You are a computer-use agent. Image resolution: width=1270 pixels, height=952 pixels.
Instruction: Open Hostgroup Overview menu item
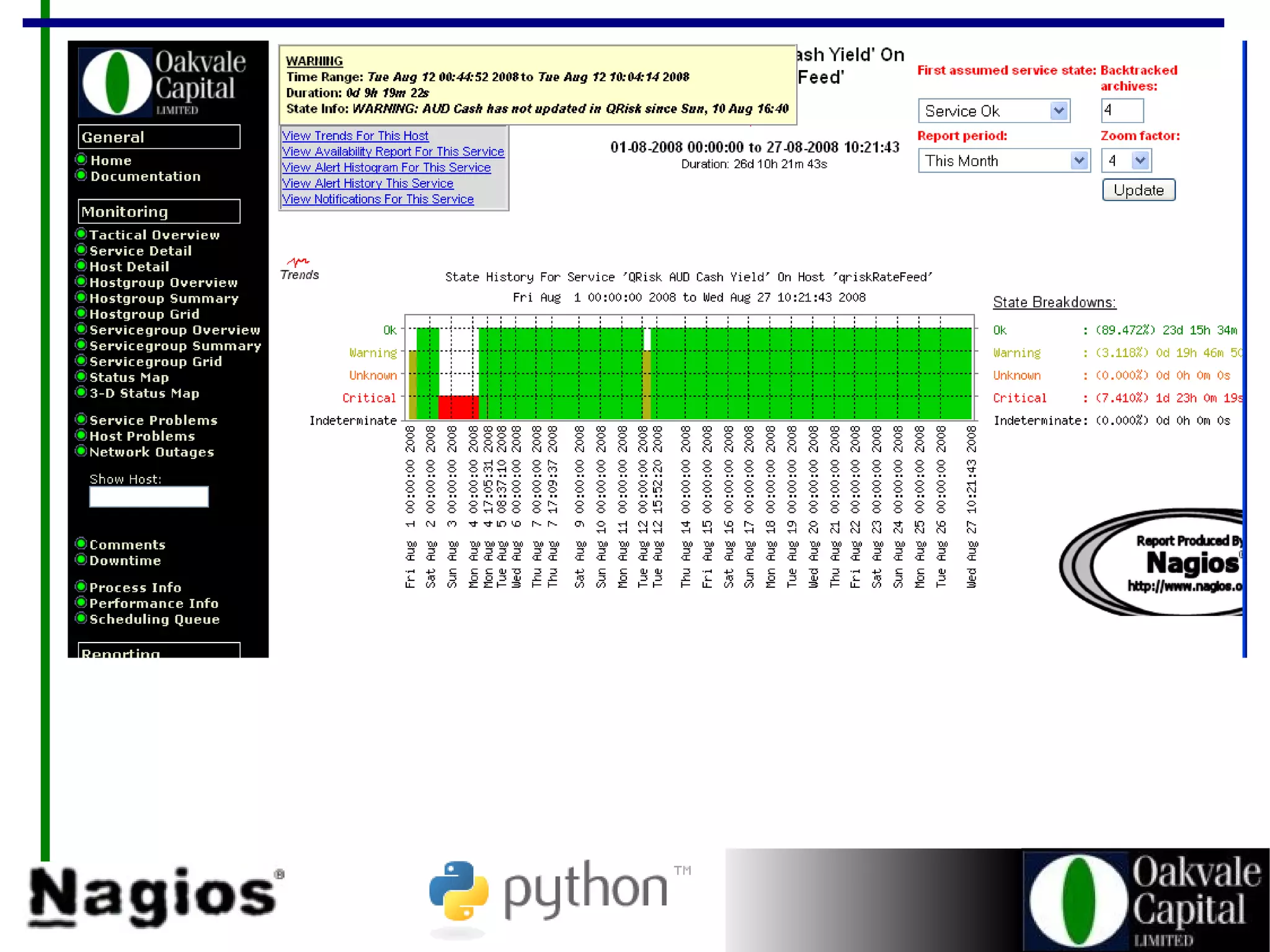(x=163, y=282)
